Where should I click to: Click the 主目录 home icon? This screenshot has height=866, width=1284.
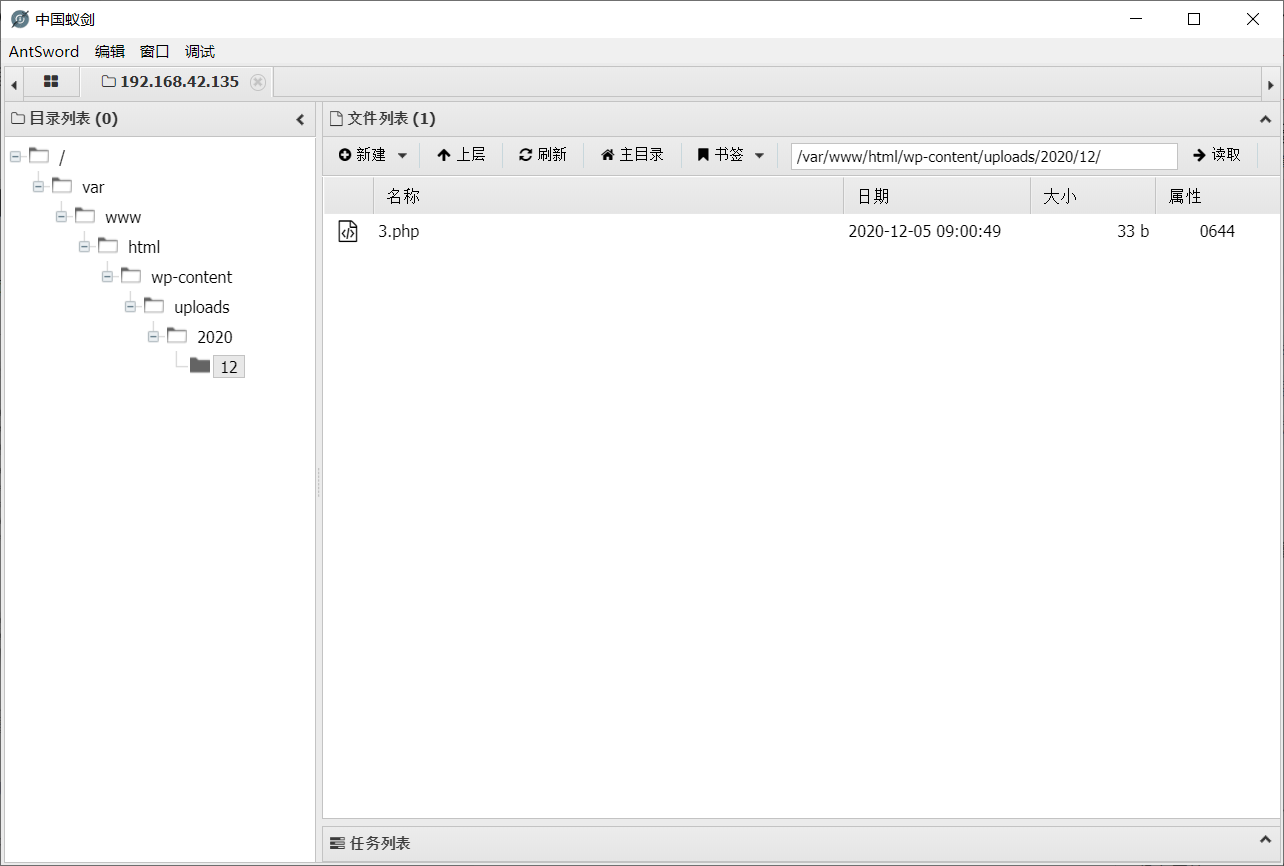coord(608,155)
